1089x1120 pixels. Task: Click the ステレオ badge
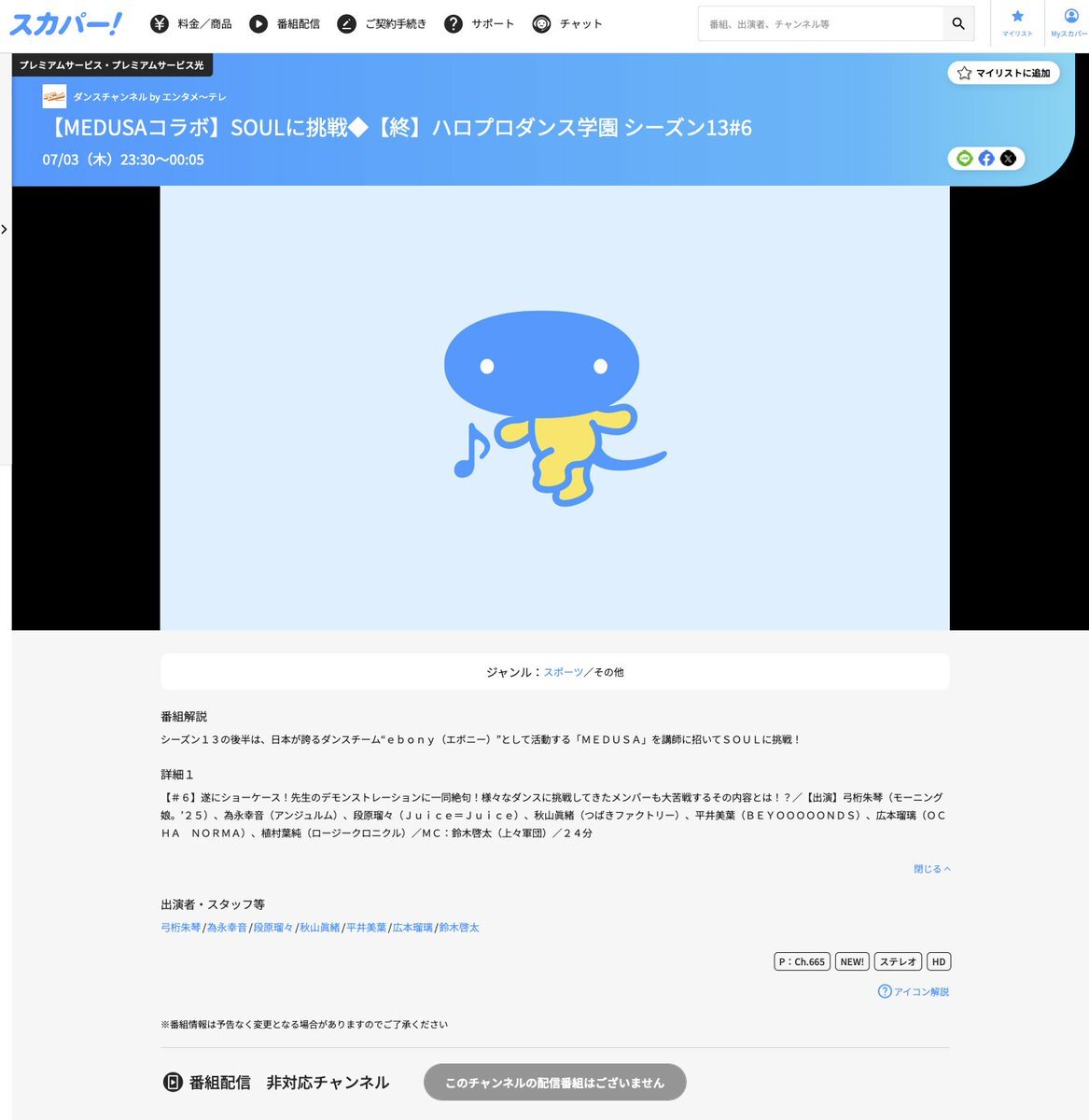898,961
